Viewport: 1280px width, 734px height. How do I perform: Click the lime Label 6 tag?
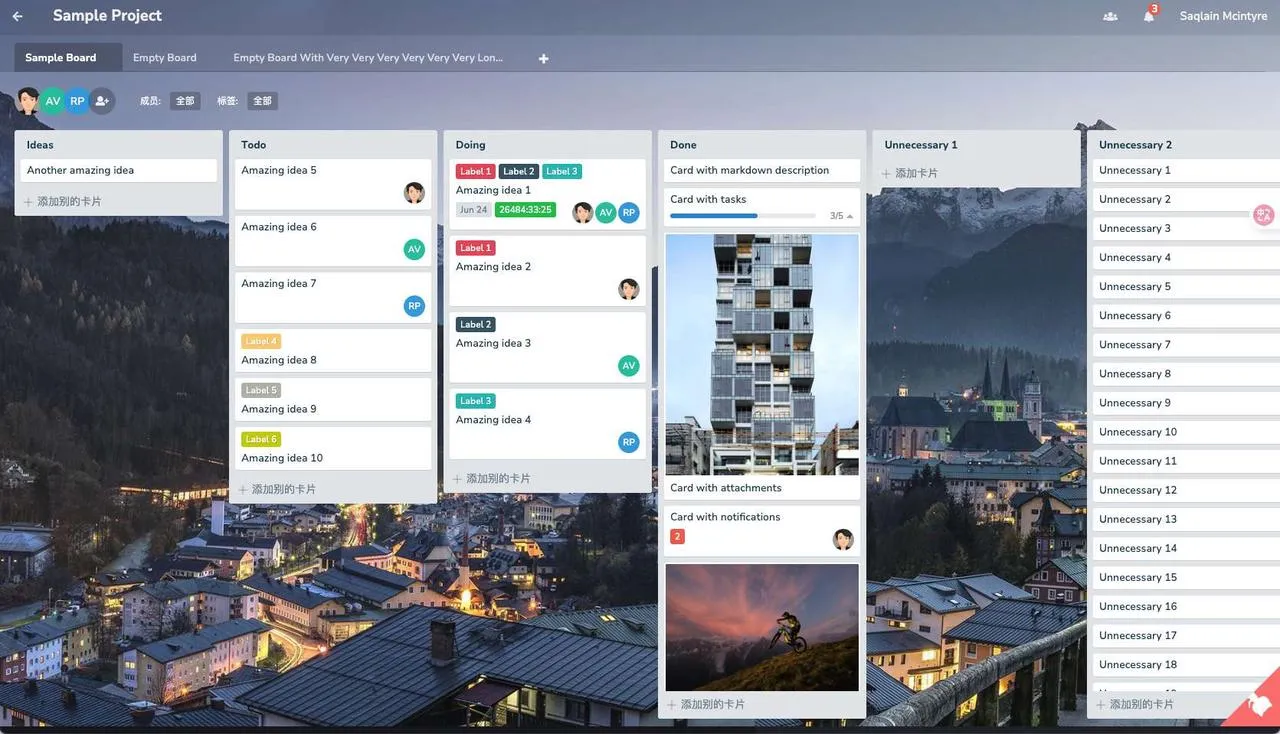[x=261, y=439]
